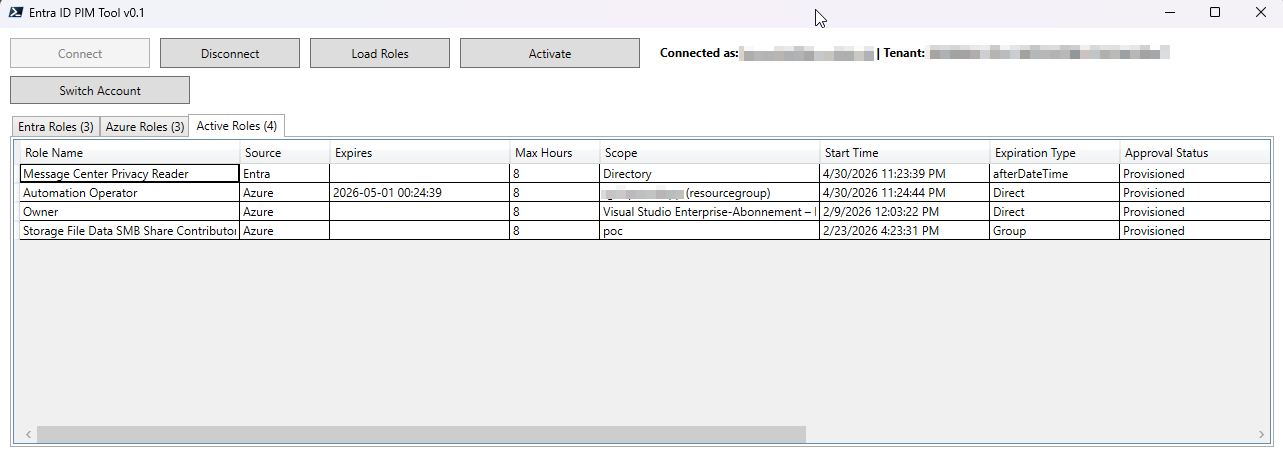Close the Entra ID PIM Tool window
1283x456 pixels.
pos(1260,12)
